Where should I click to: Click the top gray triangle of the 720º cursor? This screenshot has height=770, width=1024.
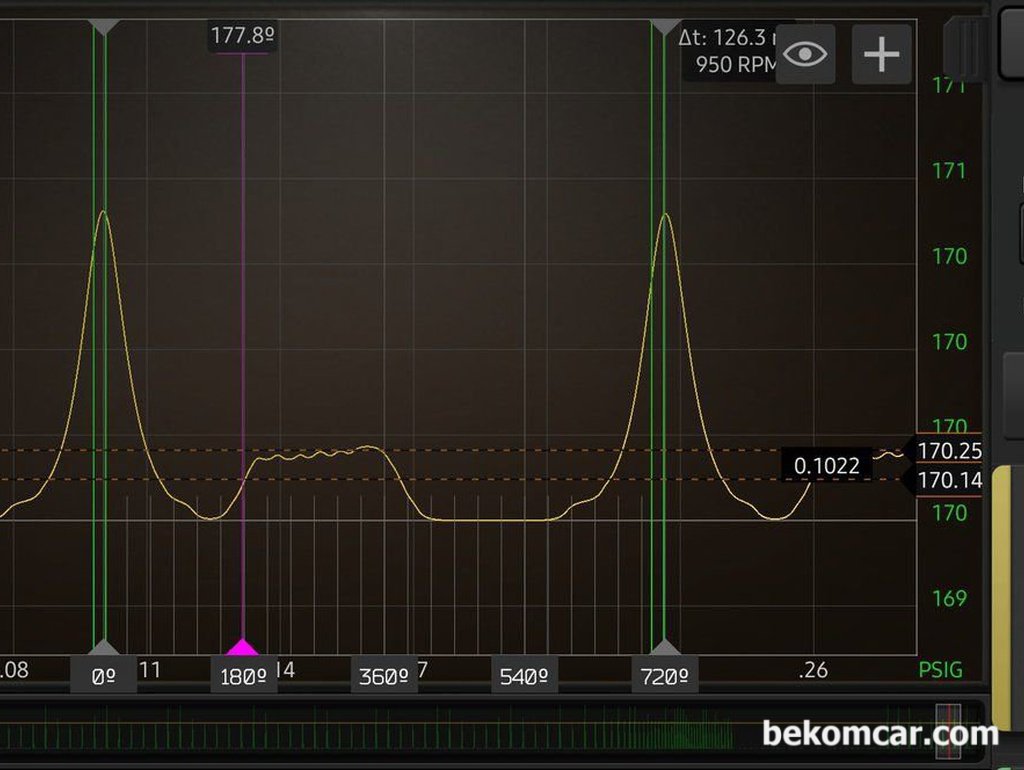pos(665,28)
